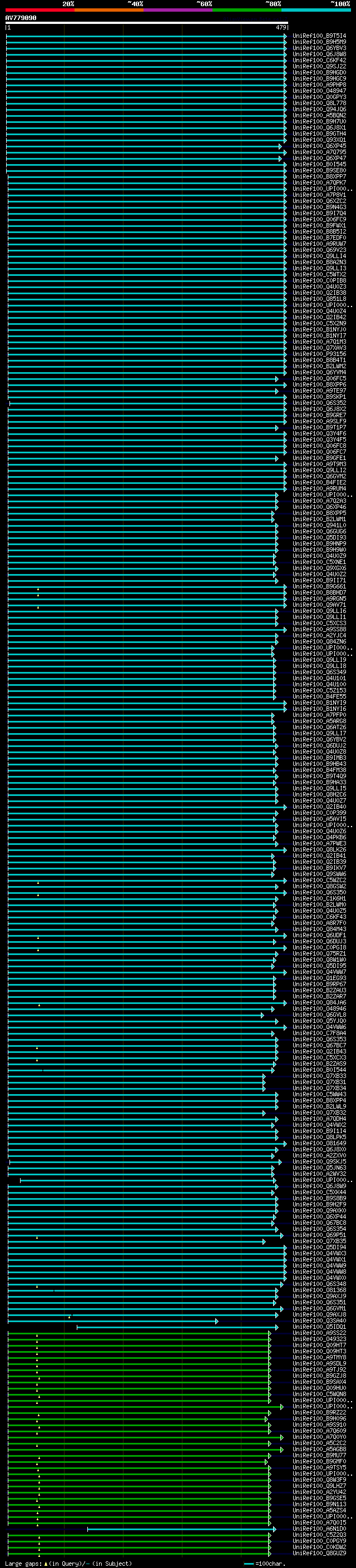Viewport: 356px width, 1568px height.
Task: Select the query label AV779090
Action: click(21, 18)
